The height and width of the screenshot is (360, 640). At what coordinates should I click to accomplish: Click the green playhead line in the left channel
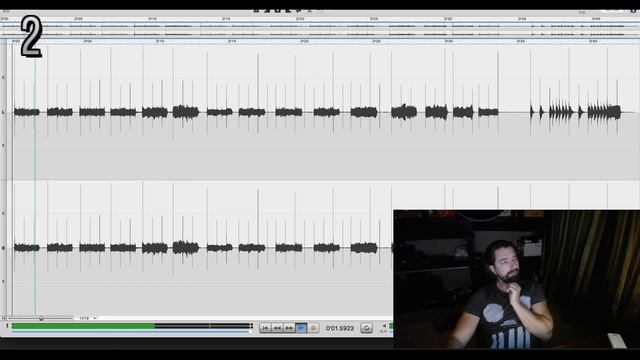(35, 112)
